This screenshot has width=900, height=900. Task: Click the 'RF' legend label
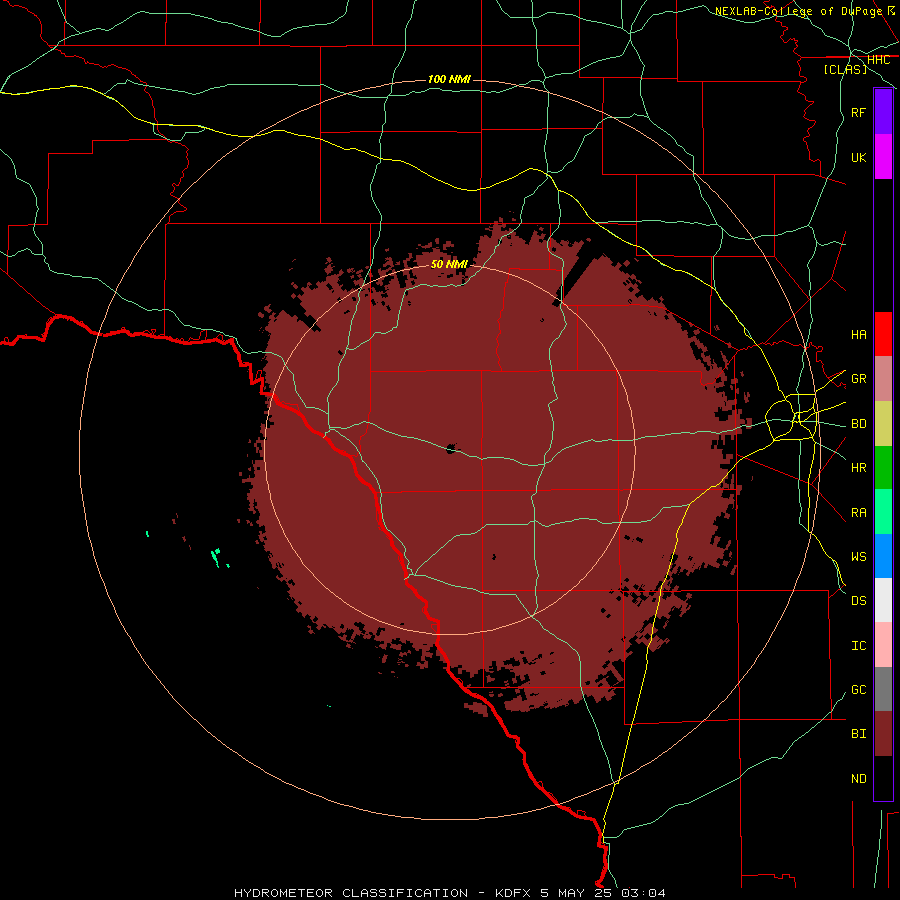pyautogui.click(x=858, y=112)
